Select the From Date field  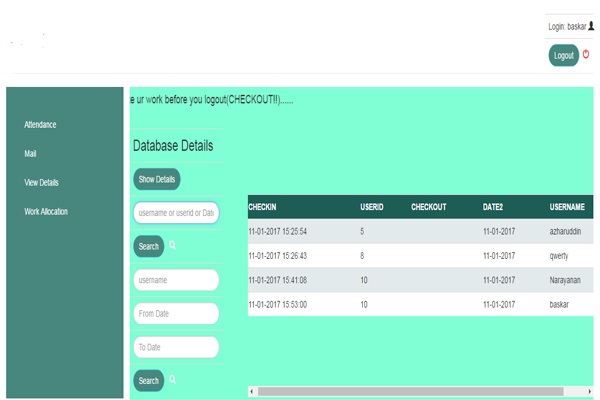pyautogui.click(x=176, y=314)
